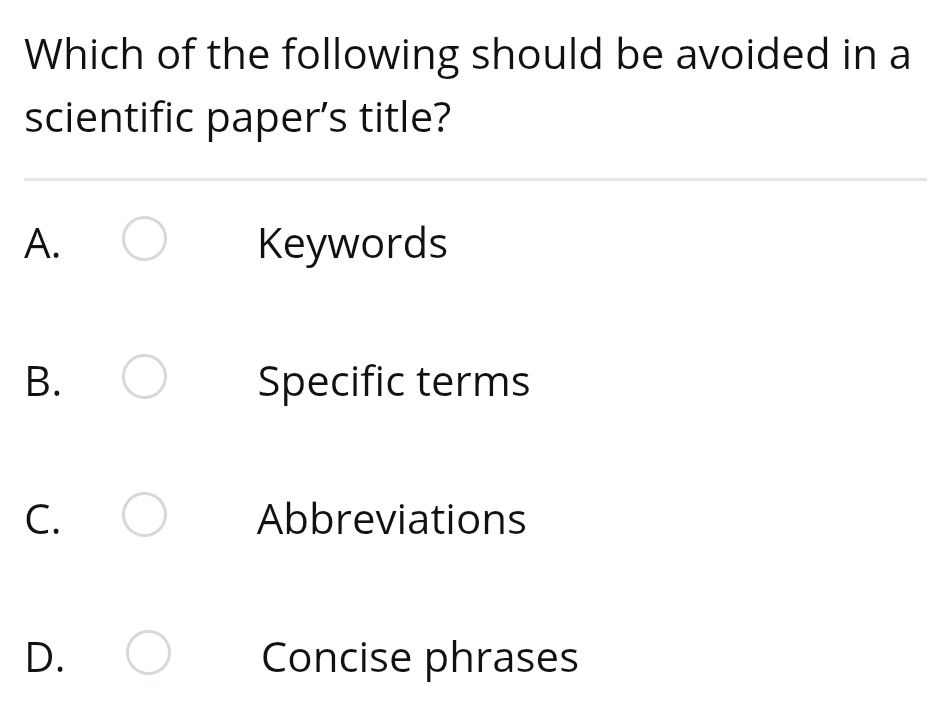
Task: Click the Abbreviations answer text
Action: click(392, 519)
